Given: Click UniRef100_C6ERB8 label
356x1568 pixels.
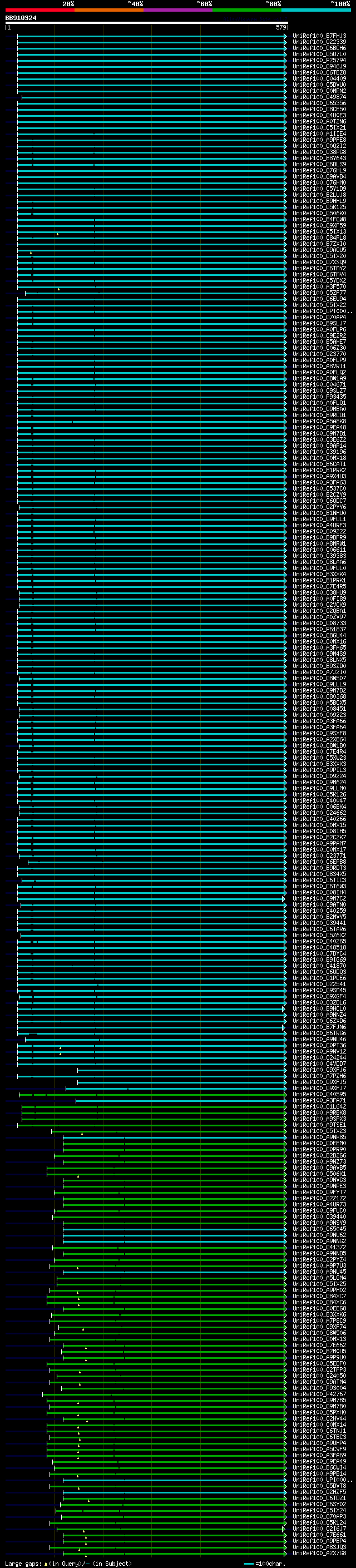Looking at the screenshot, I should coord(319,862).
